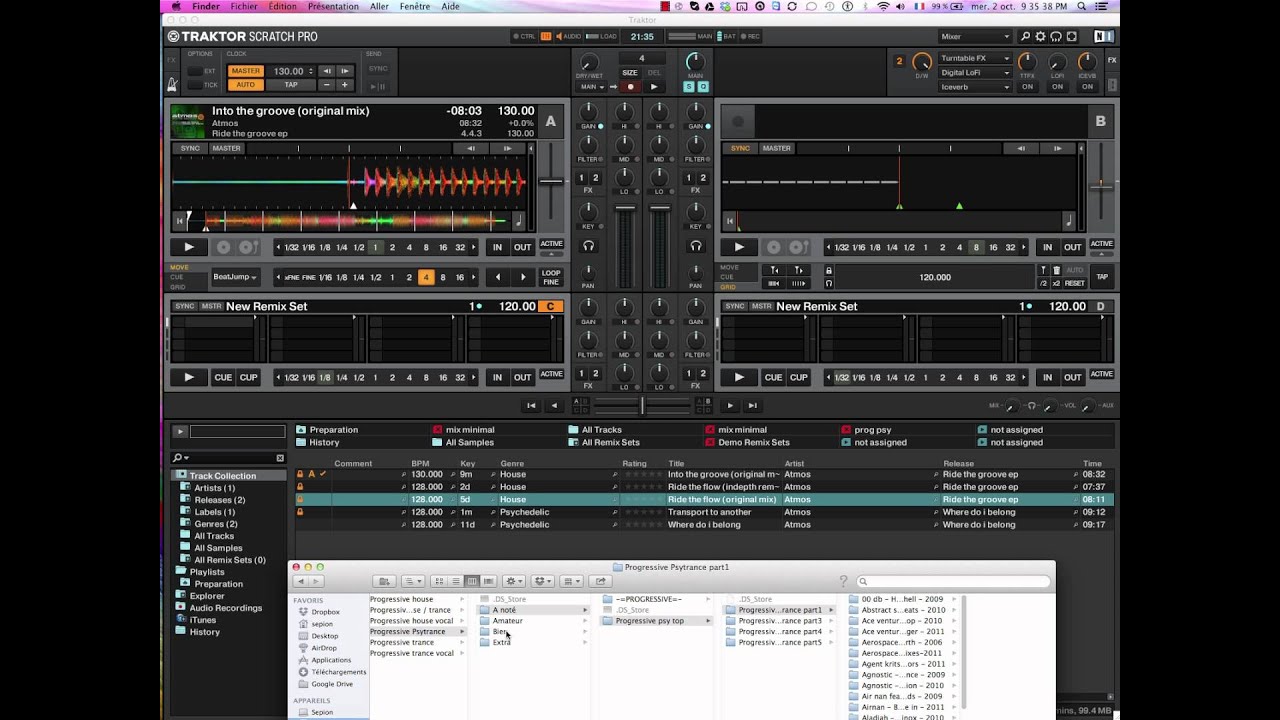Open Deck A letter deck-type menu
This screenshot has height=720, width=1280.
pos(550,122)
